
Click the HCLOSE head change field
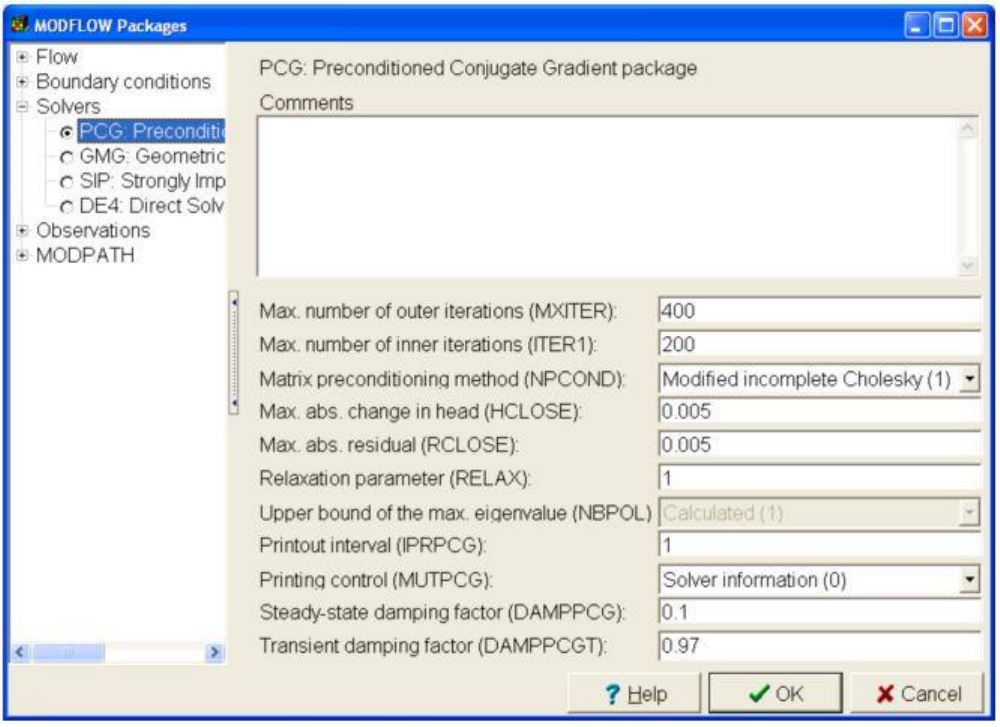pos(820,411)
